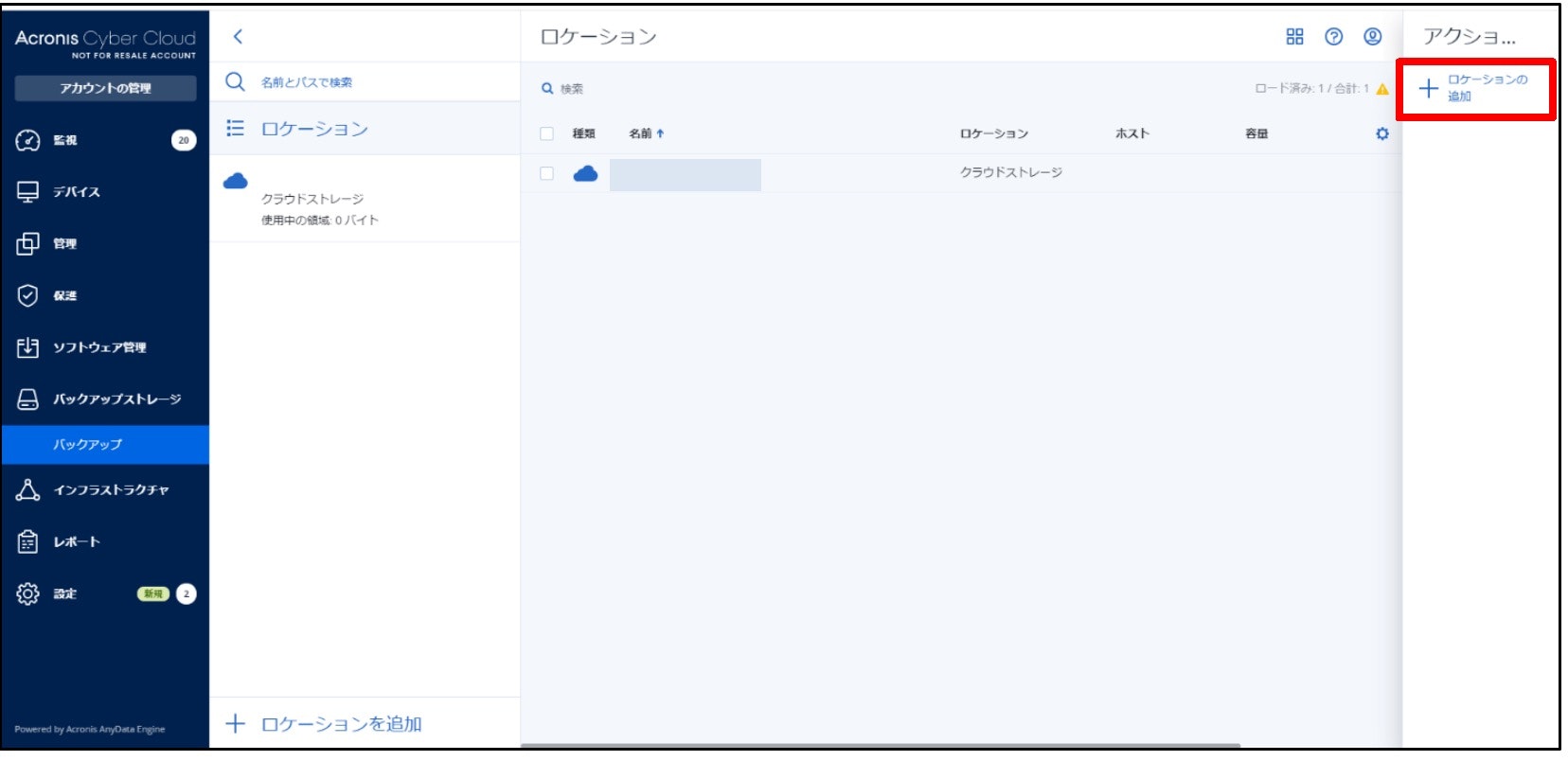
Task: Toggle the select-all header checkbox
Action: (x=546, y=133)
